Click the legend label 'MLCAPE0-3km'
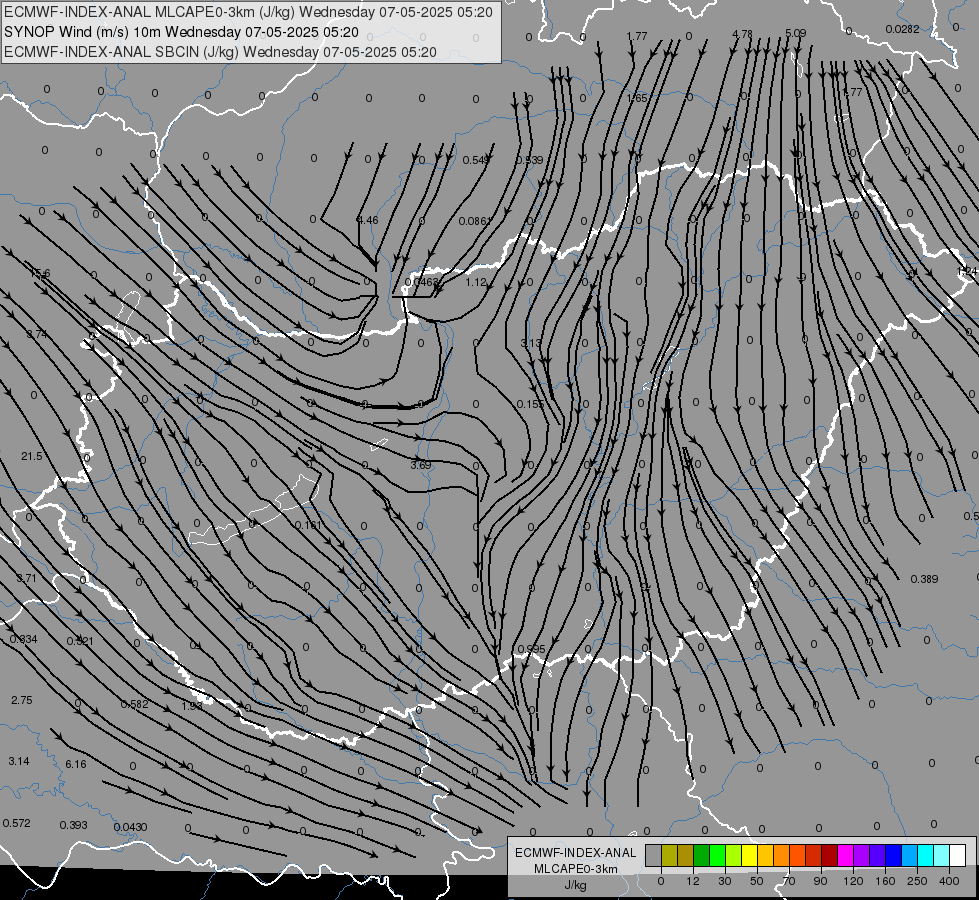The width and height of the screenshot is (979, 900). [576, 869]
